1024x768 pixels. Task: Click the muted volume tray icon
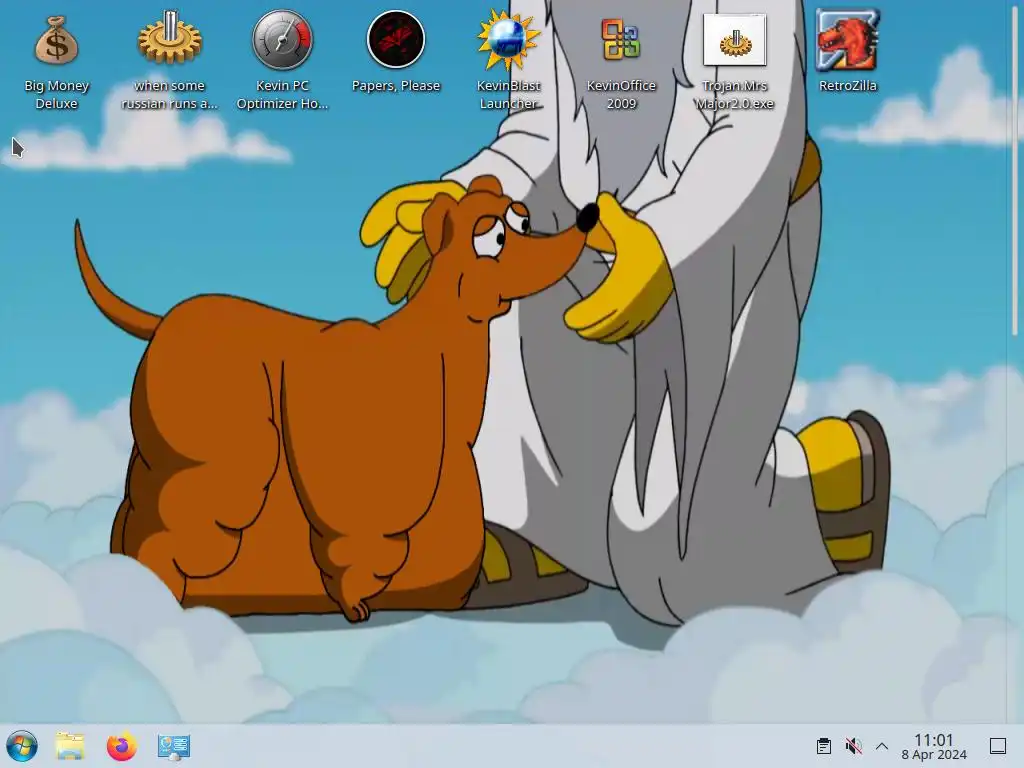coord(853,746)
